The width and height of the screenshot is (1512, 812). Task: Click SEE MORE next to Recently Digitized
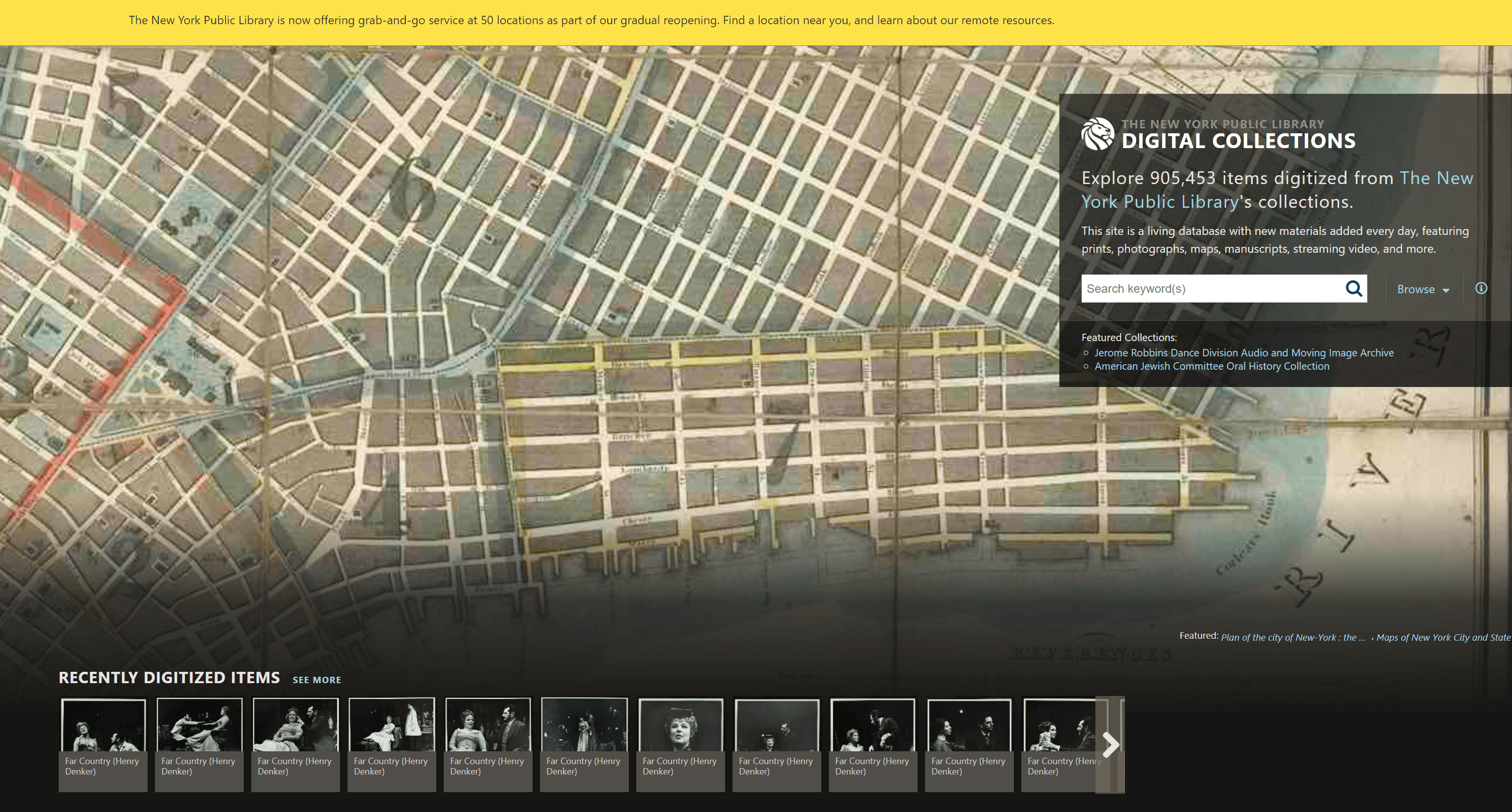pos(316,680)
